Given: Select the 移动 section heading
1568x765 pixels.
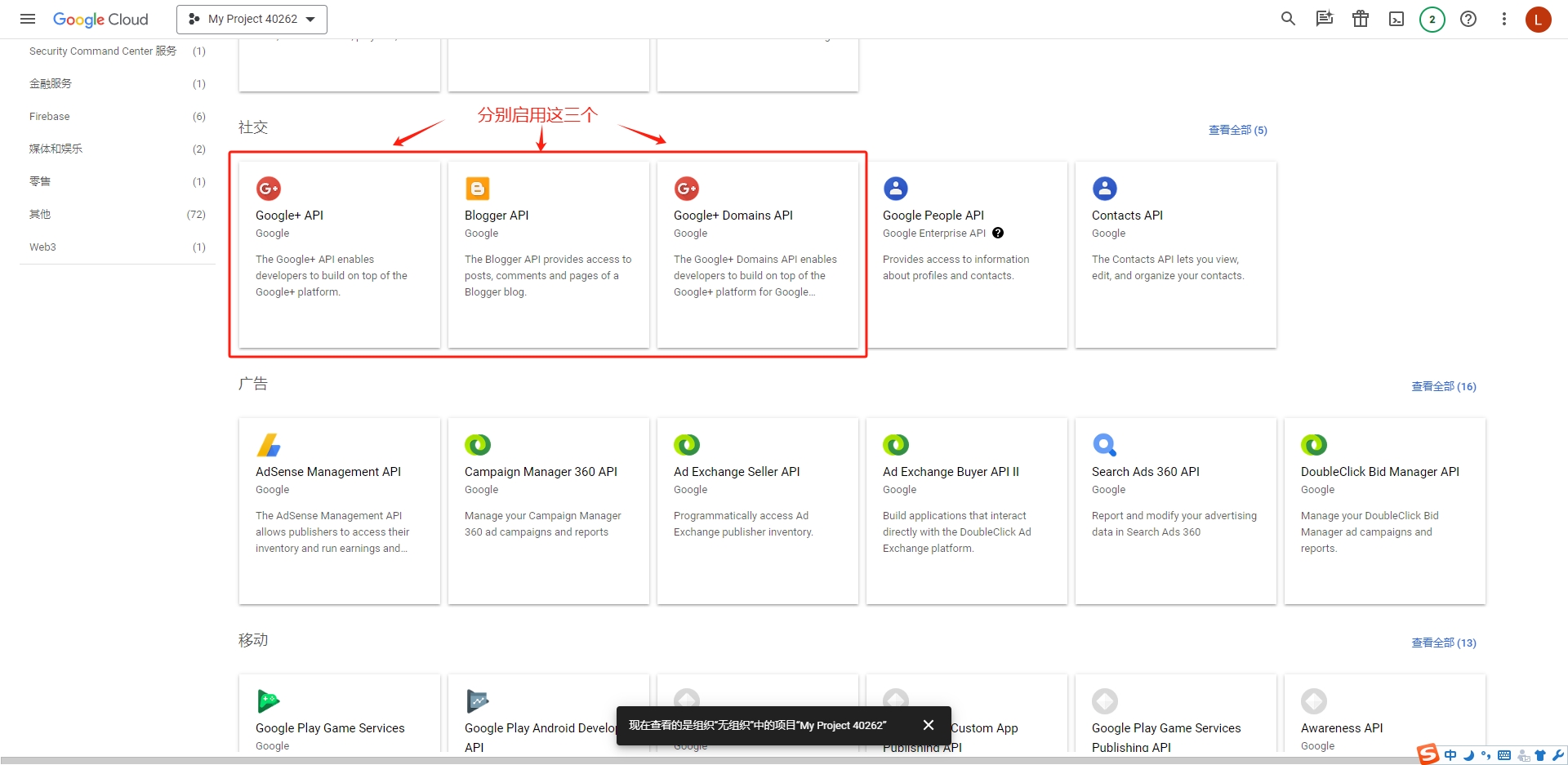Looking at the screenshot, I should pyautogui.click(x=253, y=640).
